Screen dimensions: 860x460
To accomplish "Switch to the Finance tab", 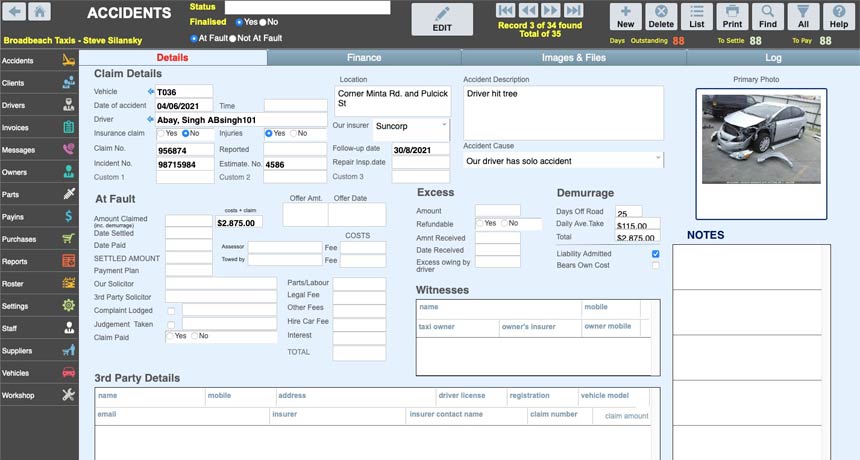I will click(x=363, y=58).
